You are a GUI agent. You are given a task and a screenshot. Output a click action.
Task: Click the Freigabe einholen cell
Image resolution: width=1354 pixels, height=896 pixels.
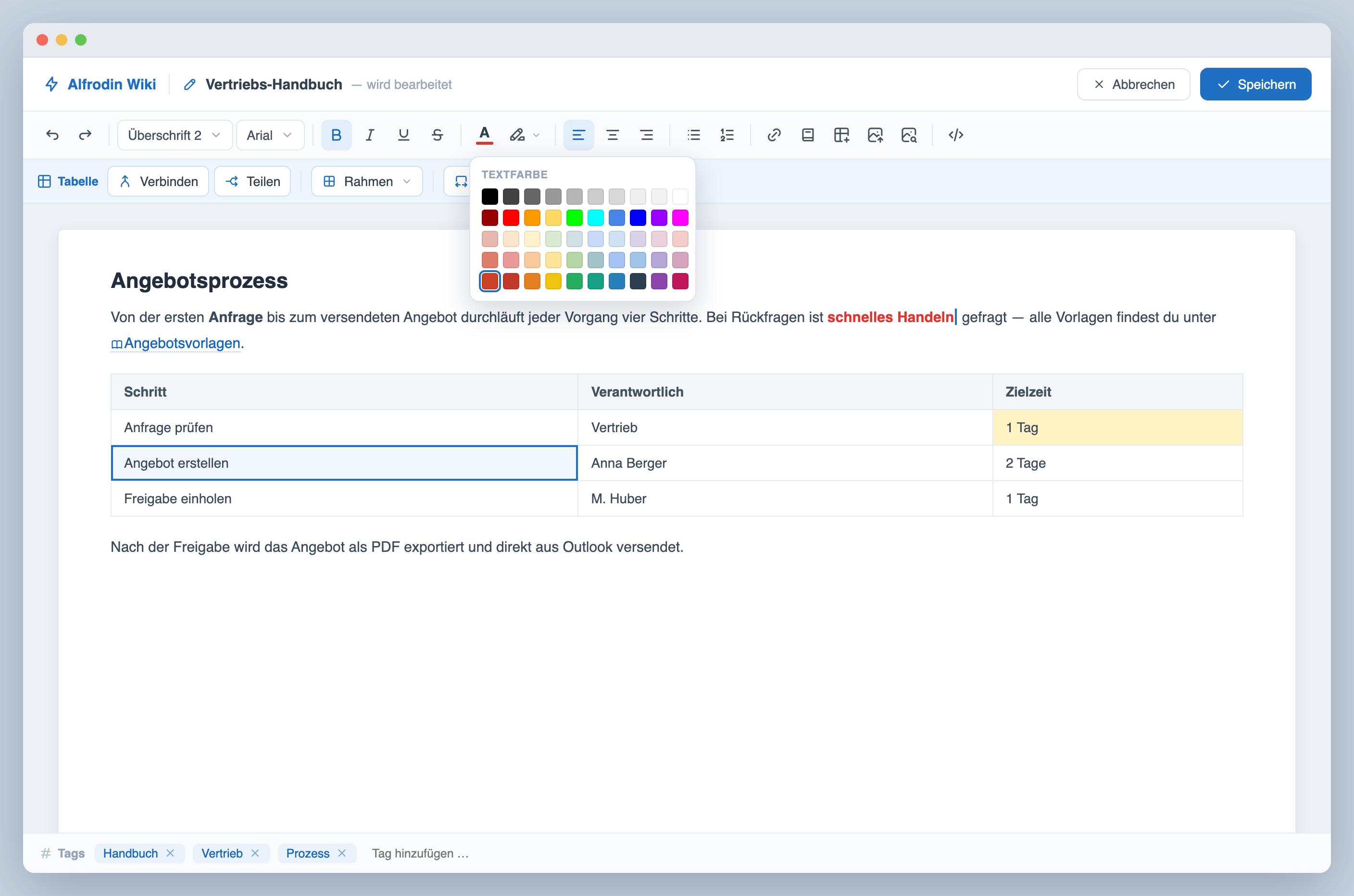pyautogui.click(x=344, y=498)
